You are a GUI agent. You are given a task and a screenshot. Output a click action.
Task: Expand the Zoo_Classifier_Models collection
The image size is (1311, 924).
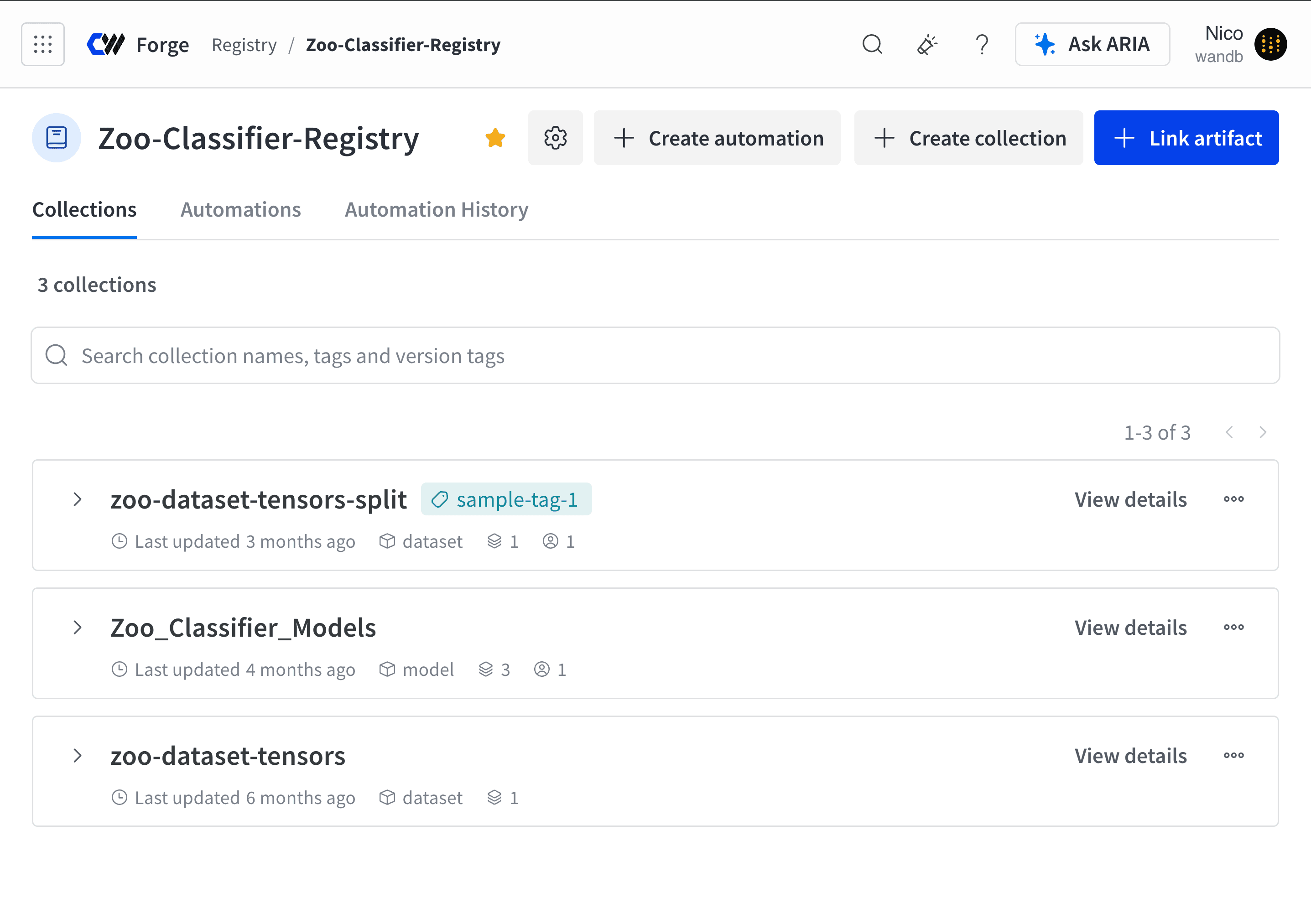[78, 628]
